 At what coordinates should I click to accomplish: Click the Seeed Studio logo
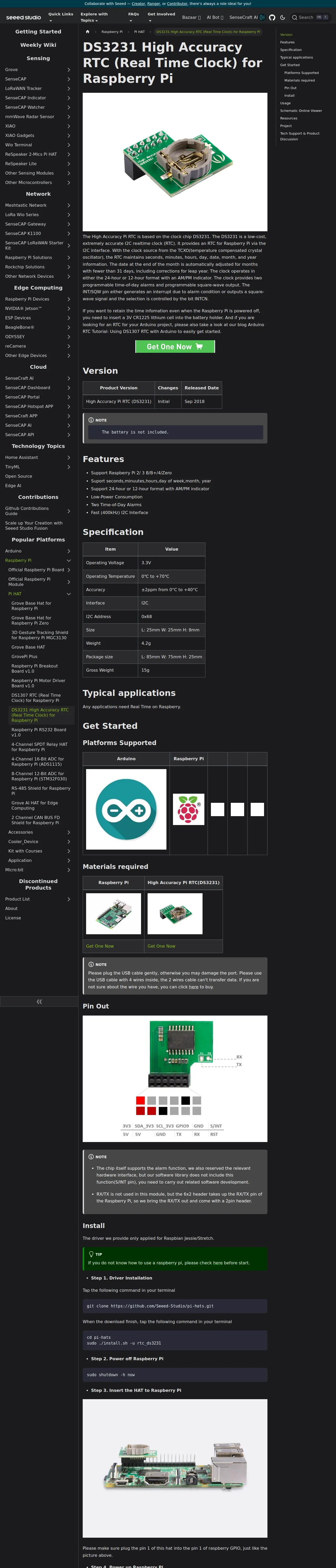24,18
